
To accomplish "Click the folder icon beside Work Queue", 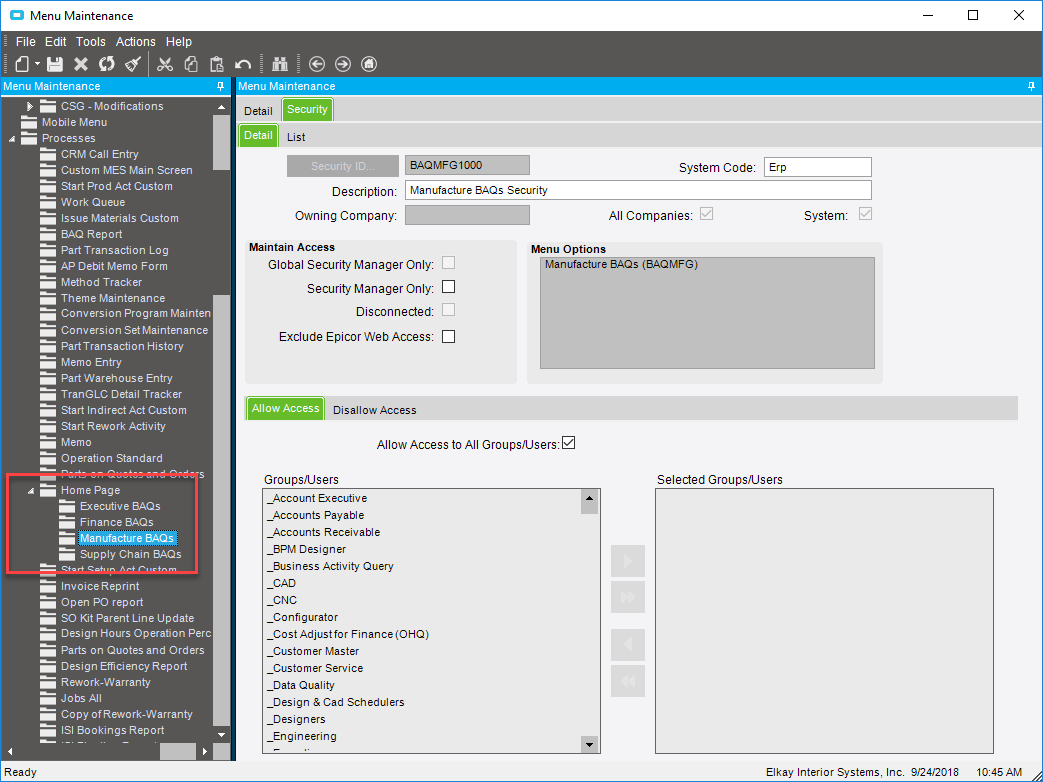I will (48, 201).
